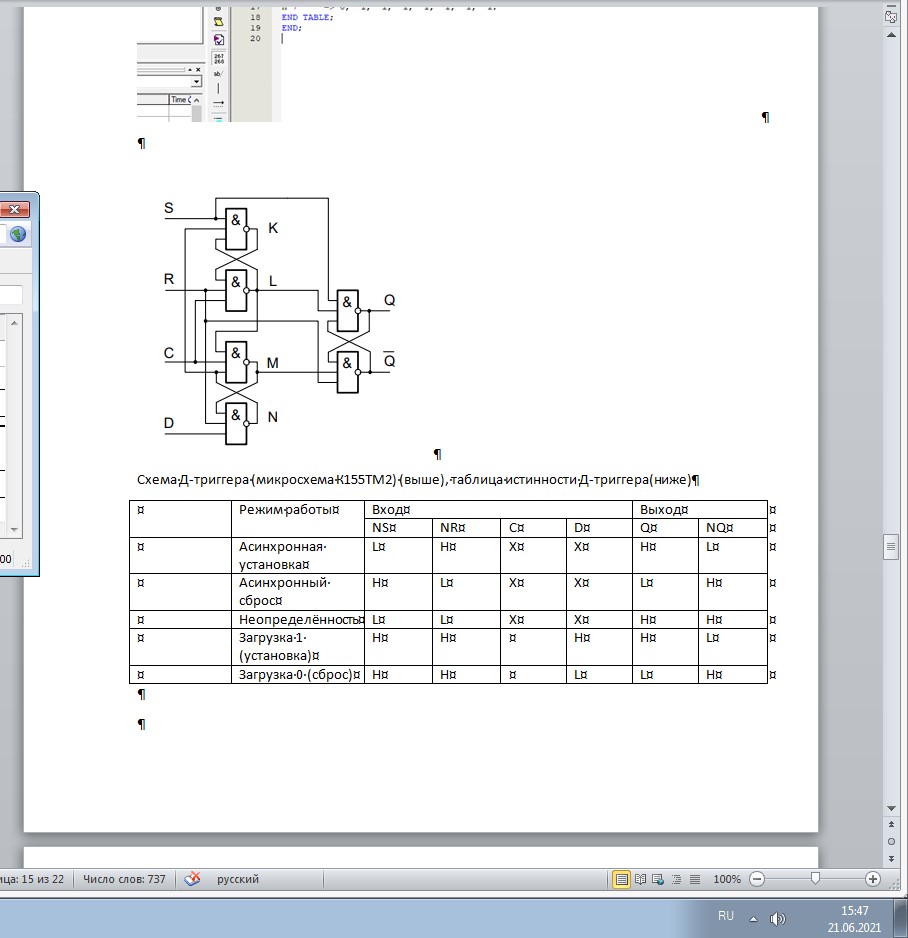Image resolution: width=908 pixels, height=938 pixels.
Task: Click the resize grip of left window
Action: (26, 562)
